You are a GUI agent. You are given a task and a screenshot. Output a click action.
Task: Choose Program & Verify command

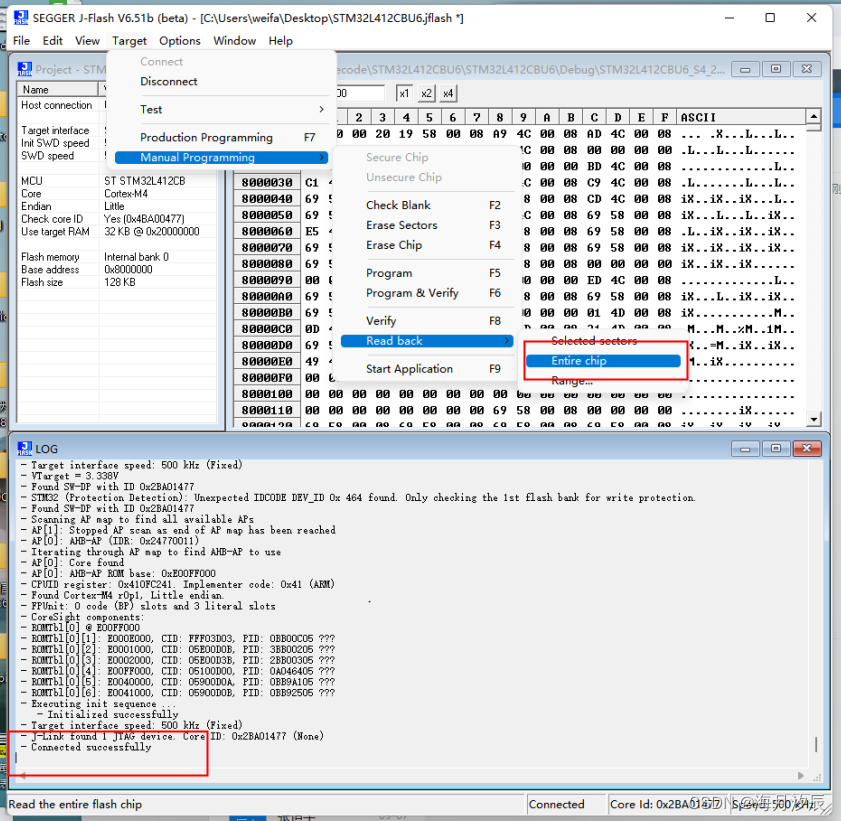pyautogui.click(x=427, y=293)
